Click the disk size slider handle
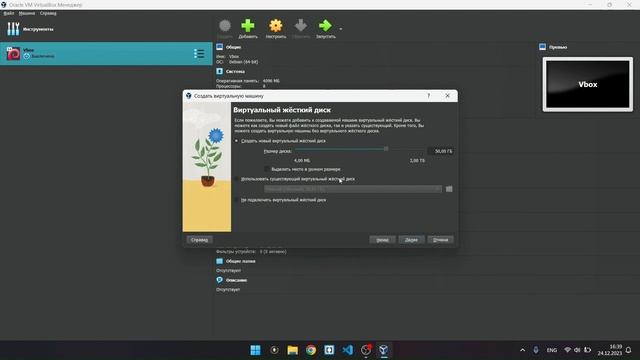Screen dimensions: 640x360 point(386,149)
